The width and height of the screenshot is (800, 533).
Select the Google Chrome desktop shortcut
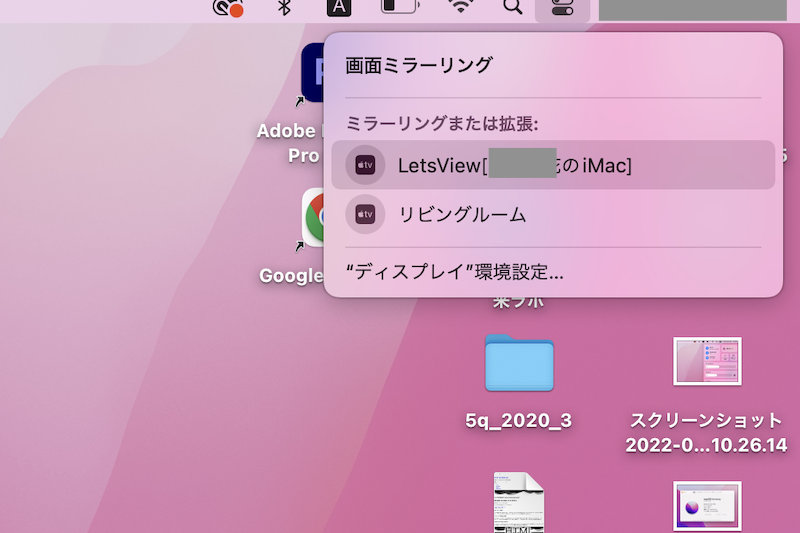click(313, 218)
